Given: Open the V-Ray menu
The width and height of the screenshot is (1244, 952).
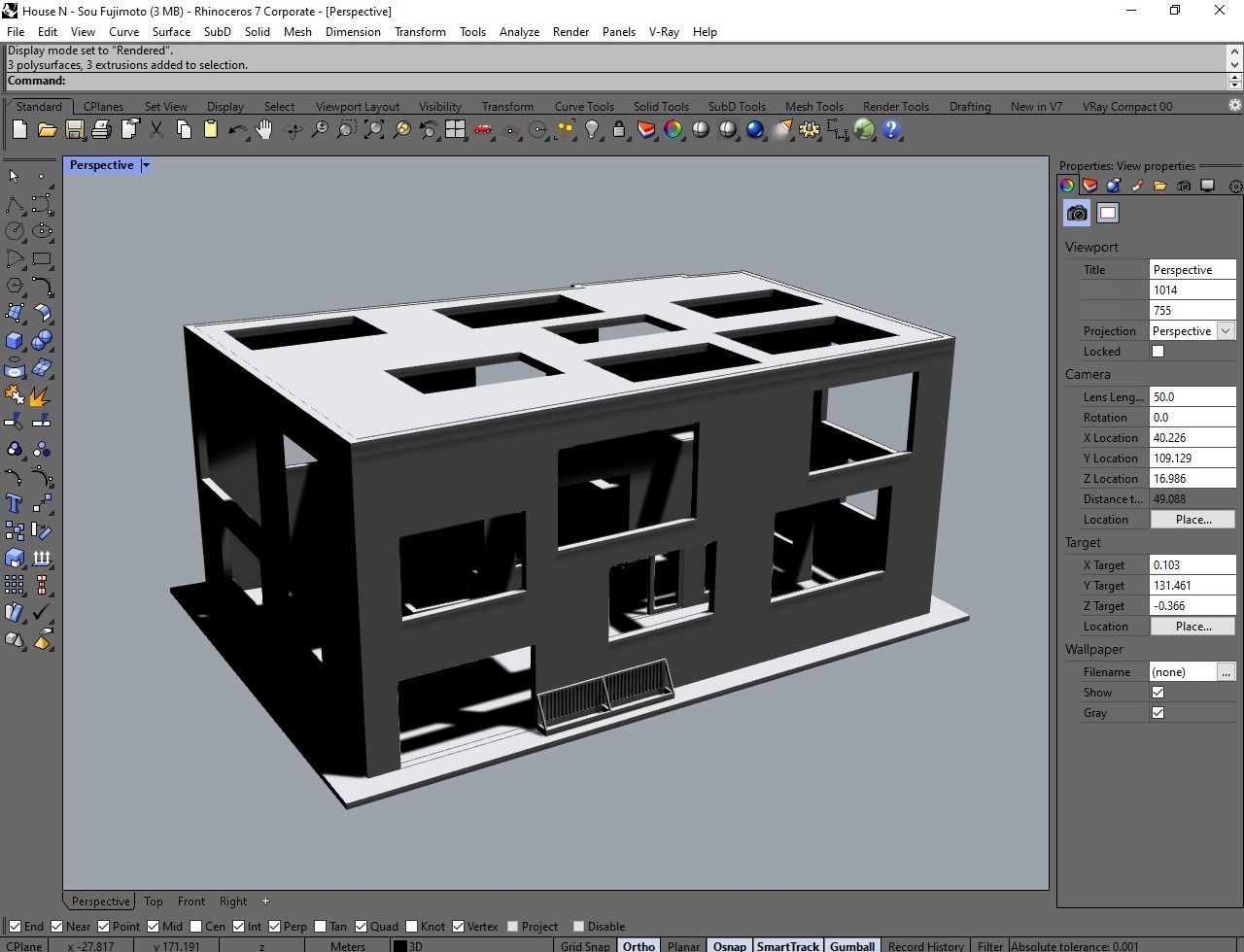Looking at the screenshot, I should click(x=664, y=31).
